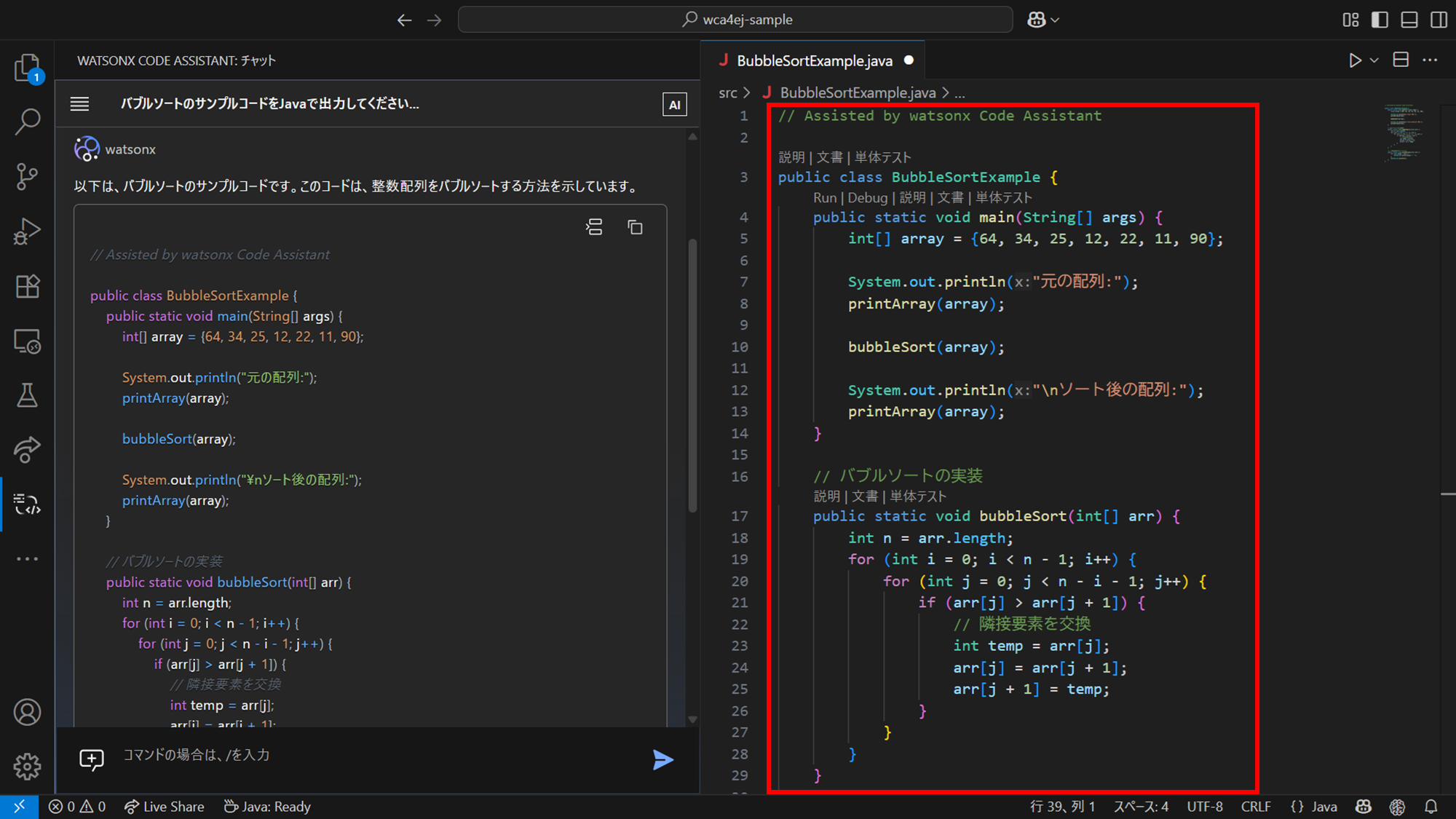The height and width of the screenshot is (819, 1456).
Task: Send the chat message arrow
Action: tap(662, 760)
